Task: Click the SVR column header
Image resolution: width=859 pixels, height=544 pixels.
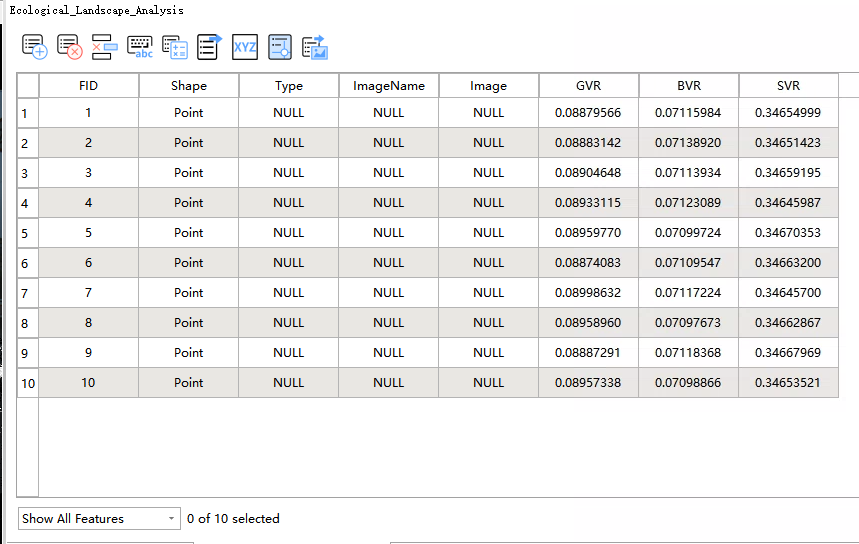Action: [x=788, y=86]
